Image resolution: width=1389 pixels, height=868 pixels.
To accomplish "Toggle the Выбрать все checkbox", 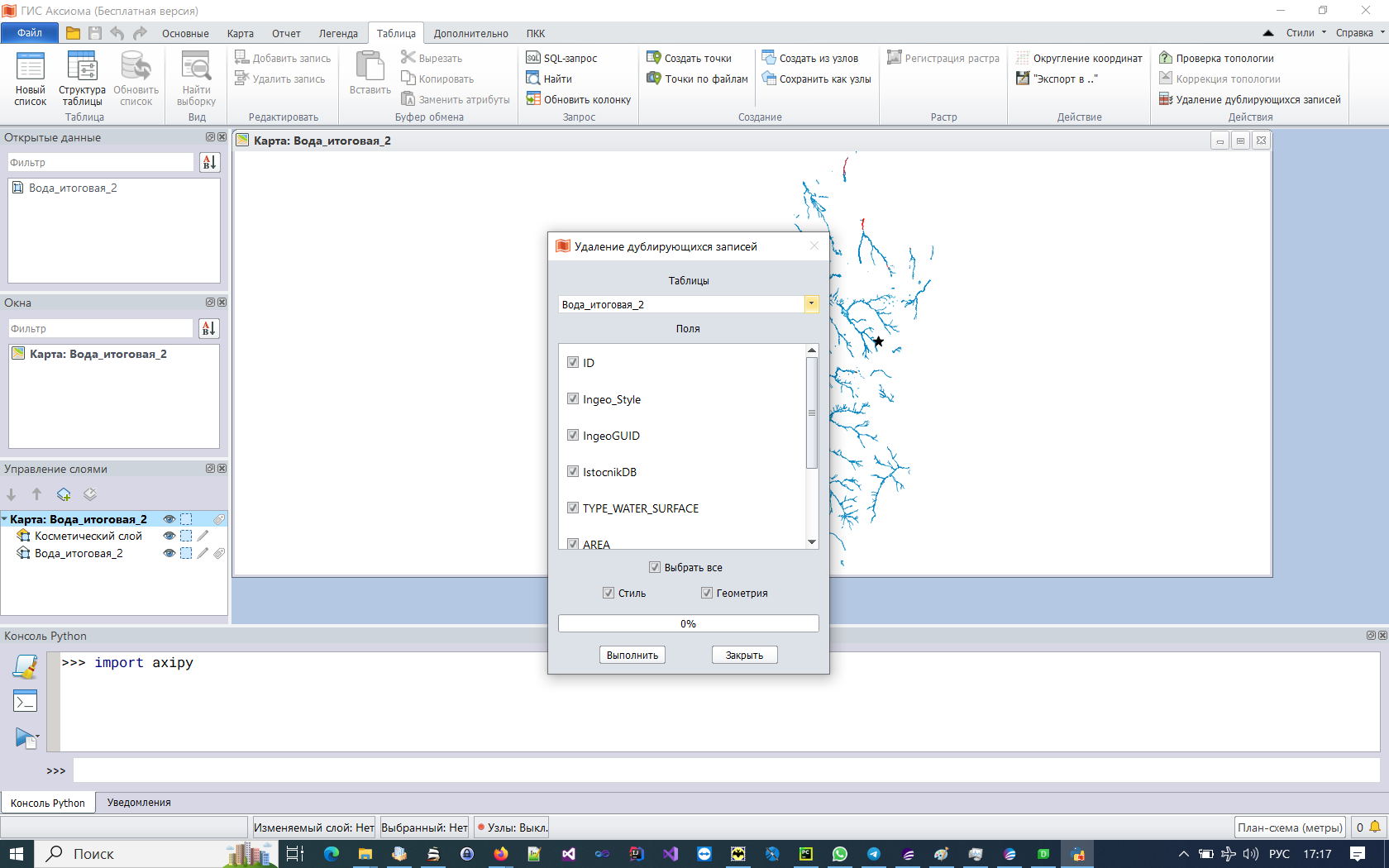I will coord(655,567).
